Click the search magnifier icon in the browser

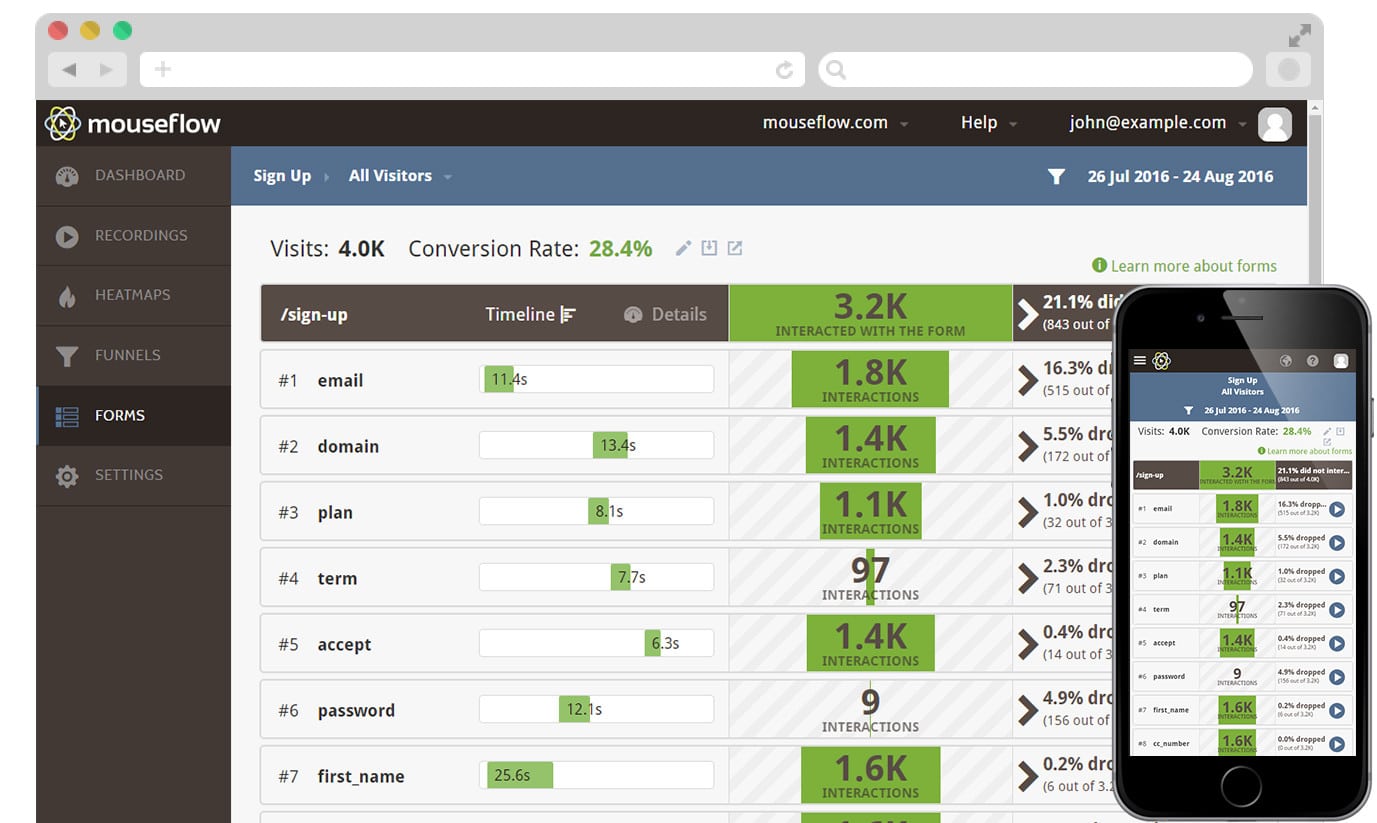tap(836, 70)
